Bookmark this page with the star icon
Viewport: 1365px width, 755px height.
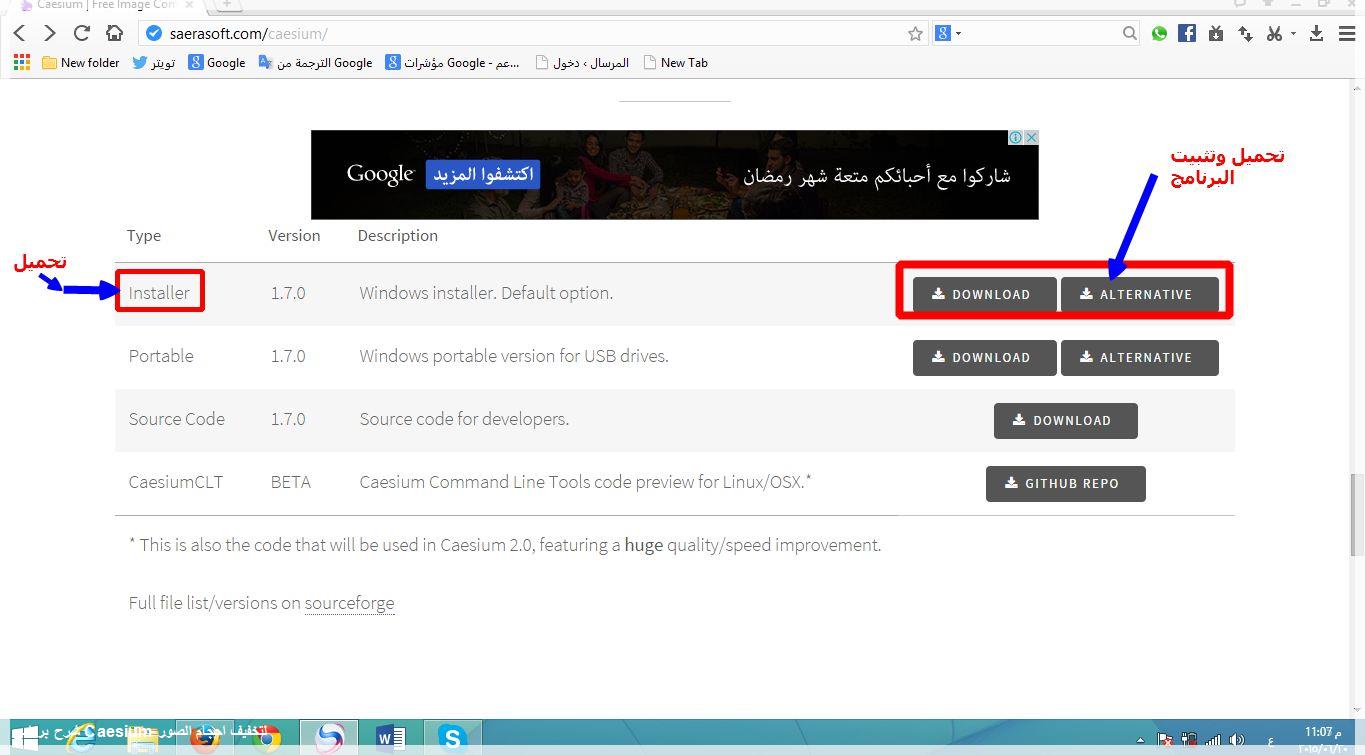point(915,33)
